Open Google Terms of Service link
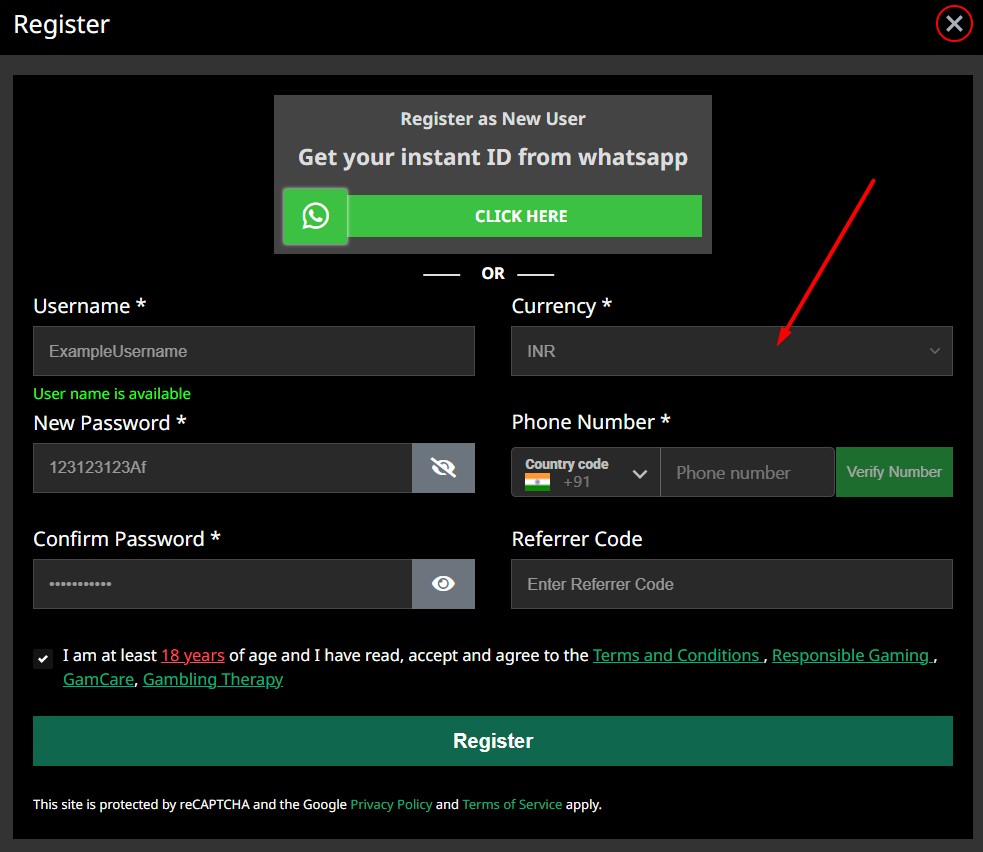The image size is (983, 852). pos(512,804)
